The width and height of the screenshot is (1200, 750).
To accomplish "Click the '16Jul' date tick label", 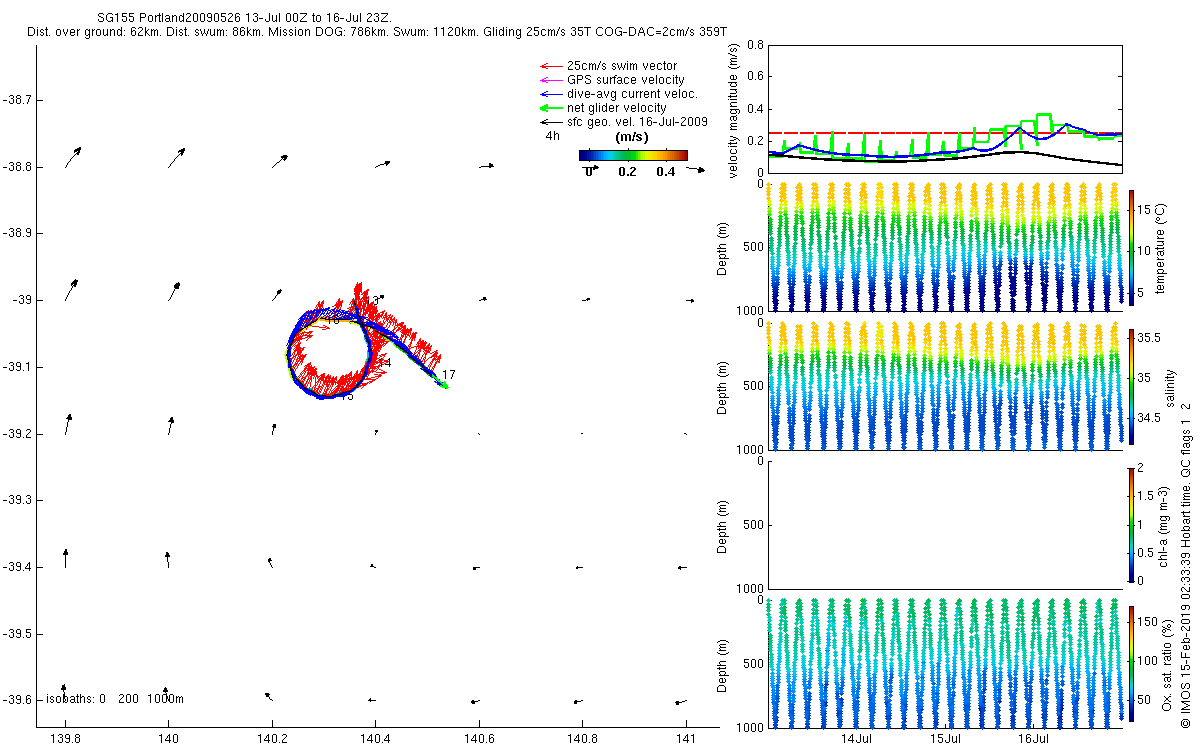I will click(1034, 739).
